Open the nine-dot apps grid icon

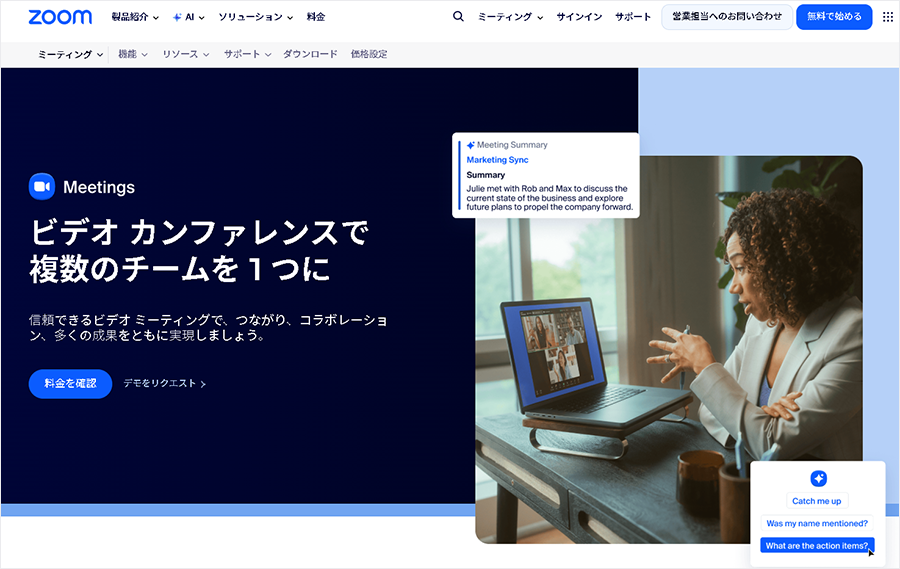coord(888,17)
